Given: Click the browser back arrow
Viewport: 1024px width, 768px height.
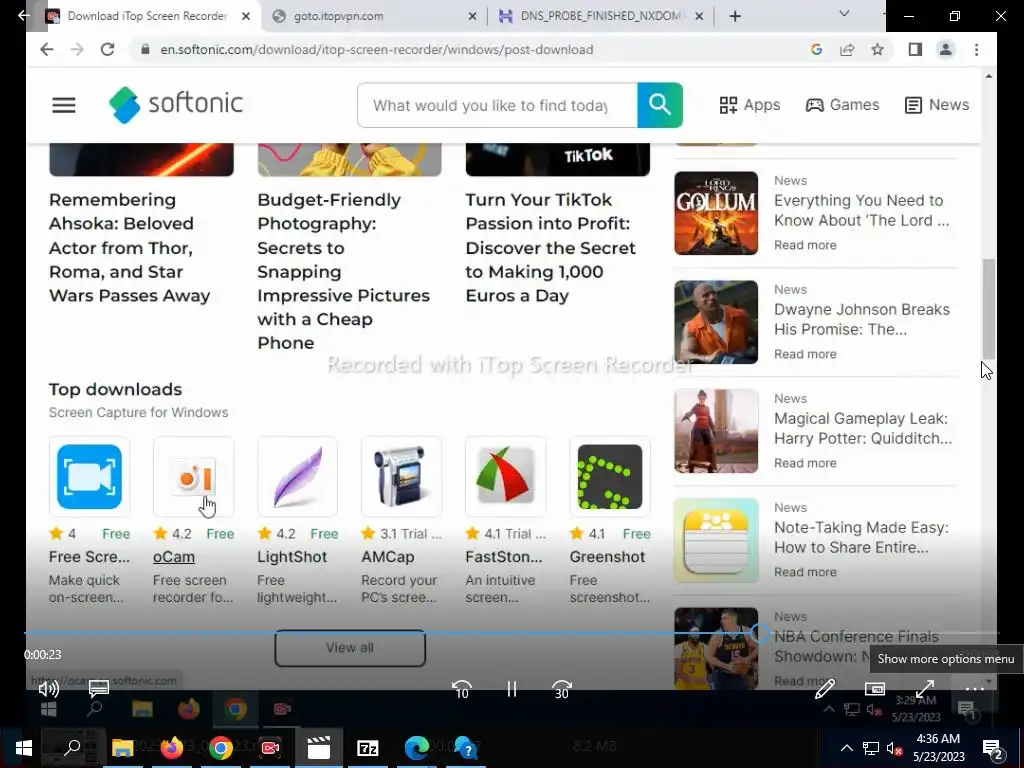Looking at the screenshot, I should pos(46,49).
